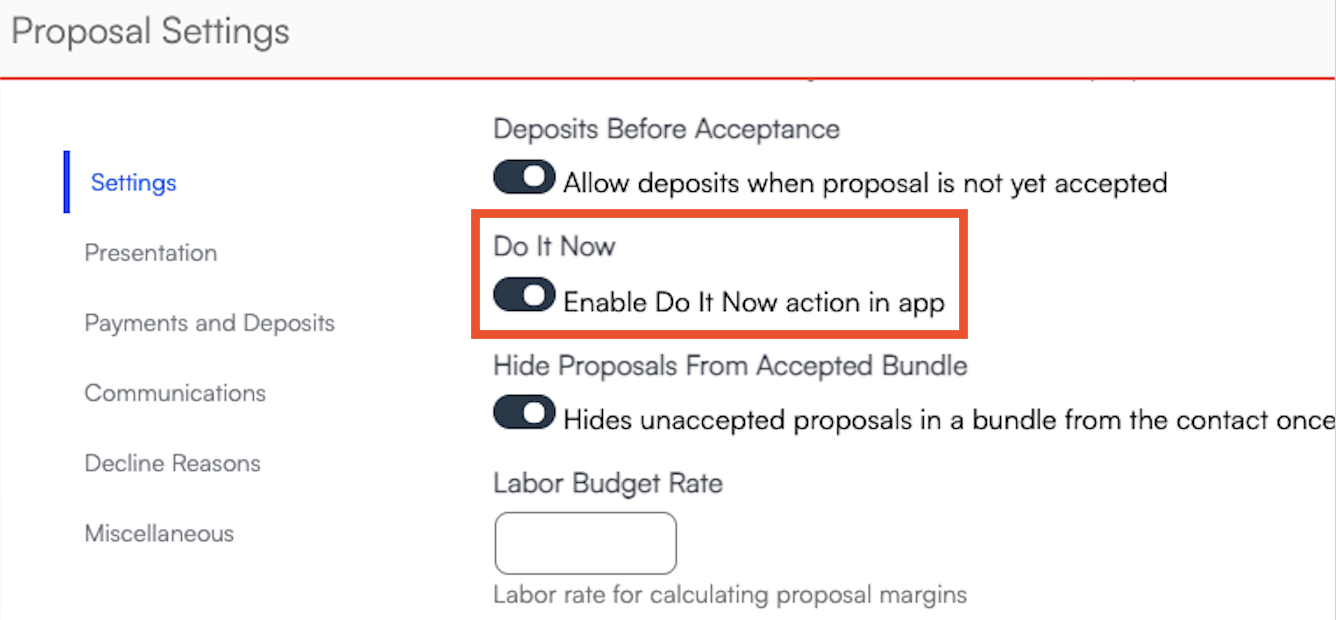Image resolution: width=1336 pixels, height=620 pixels.
Task: Click the 'Allow deposits when proposal' label text
Action: pos(865,184)
